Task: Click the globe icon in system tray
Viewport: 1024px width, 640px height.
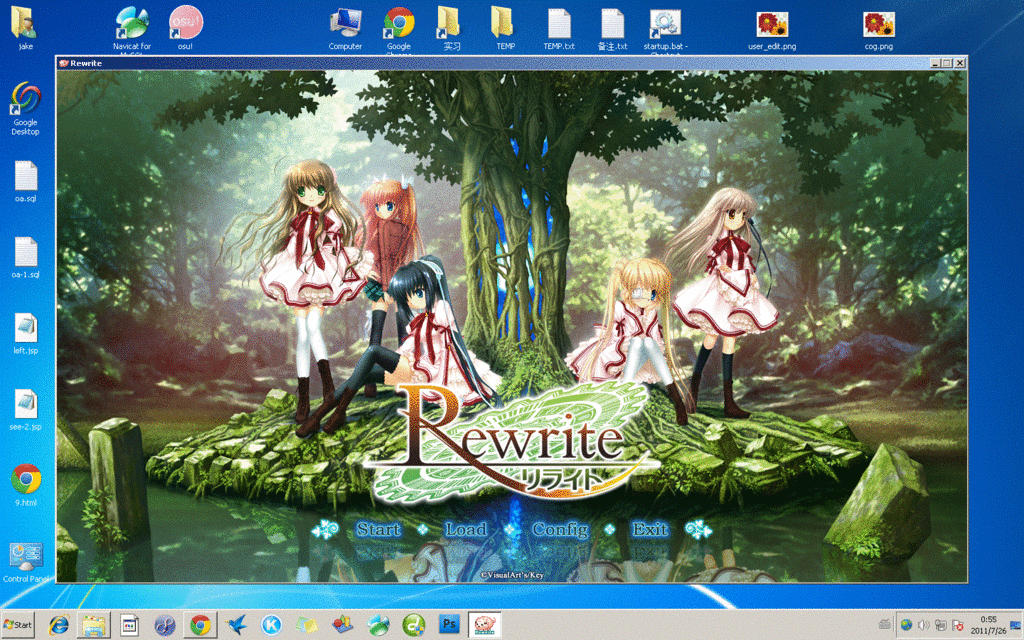Action: coord(906,625)
